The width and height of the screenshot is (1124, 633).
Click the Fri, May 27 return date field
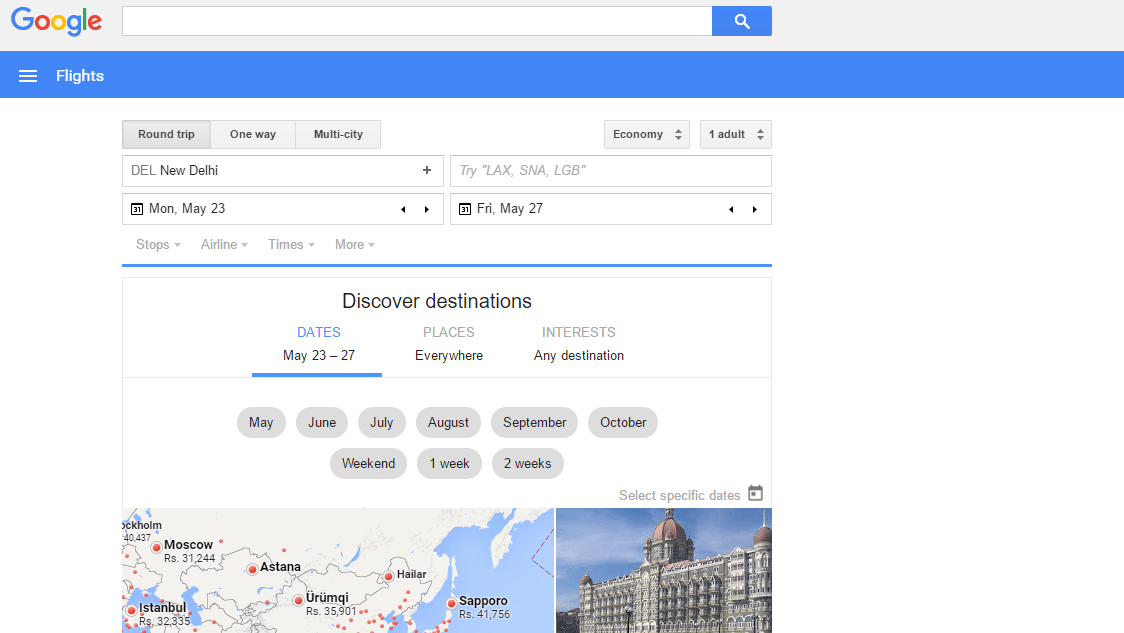[611, 209]
